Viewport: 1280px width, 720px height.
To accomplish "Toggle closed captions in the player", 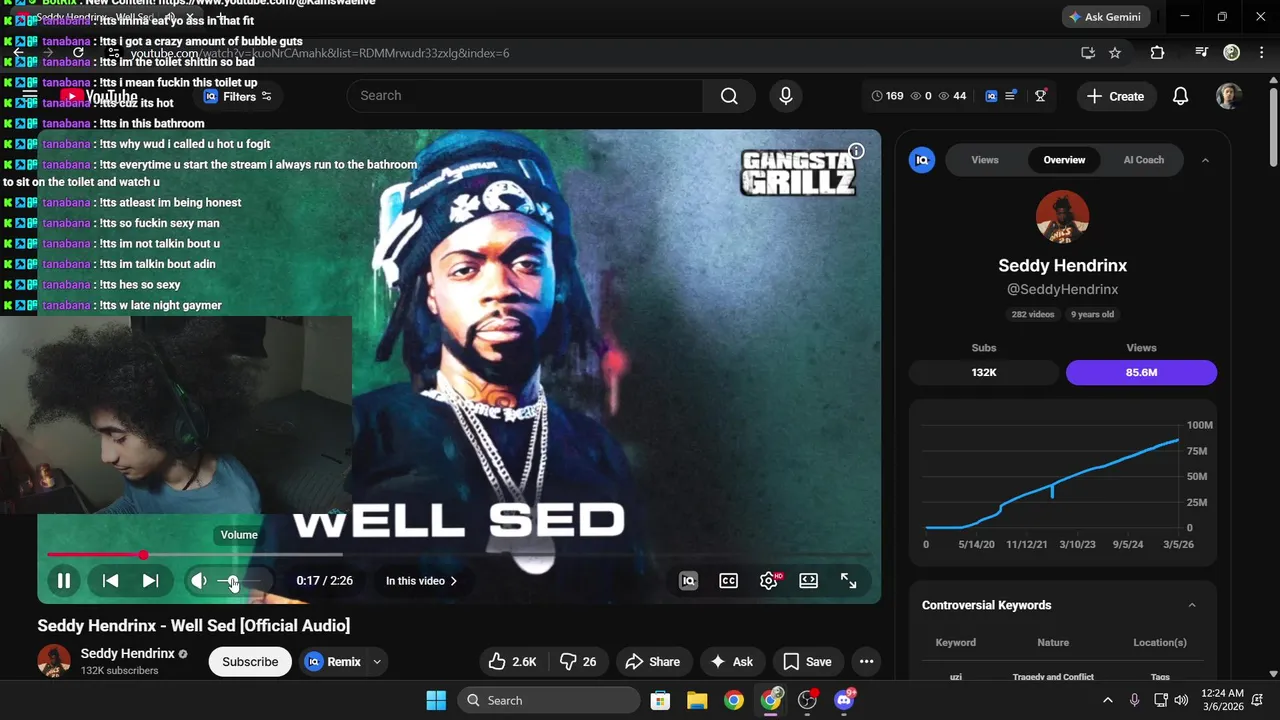I will pos(729,581).
